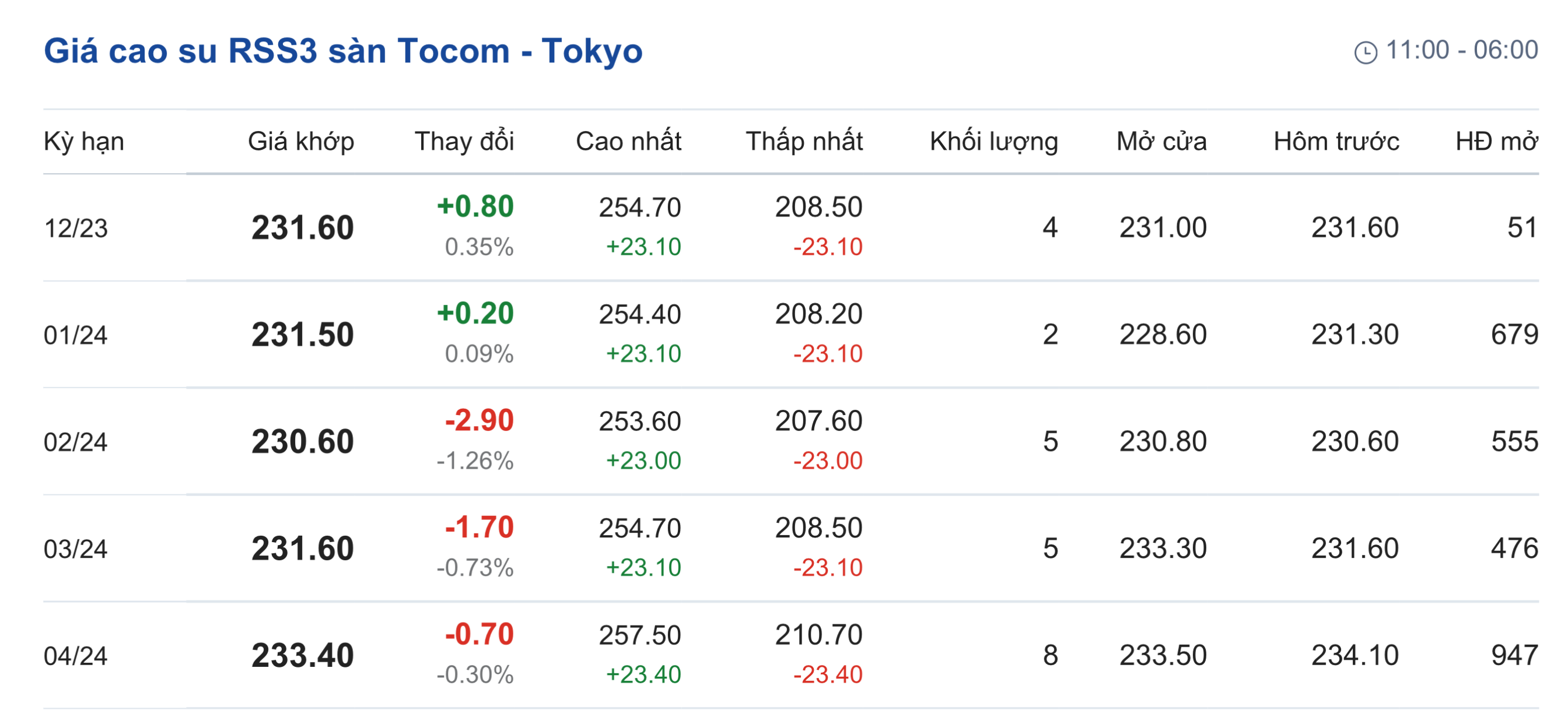Click the 947 open interest value
The image size is (1568, 724).
(1514, 656)
